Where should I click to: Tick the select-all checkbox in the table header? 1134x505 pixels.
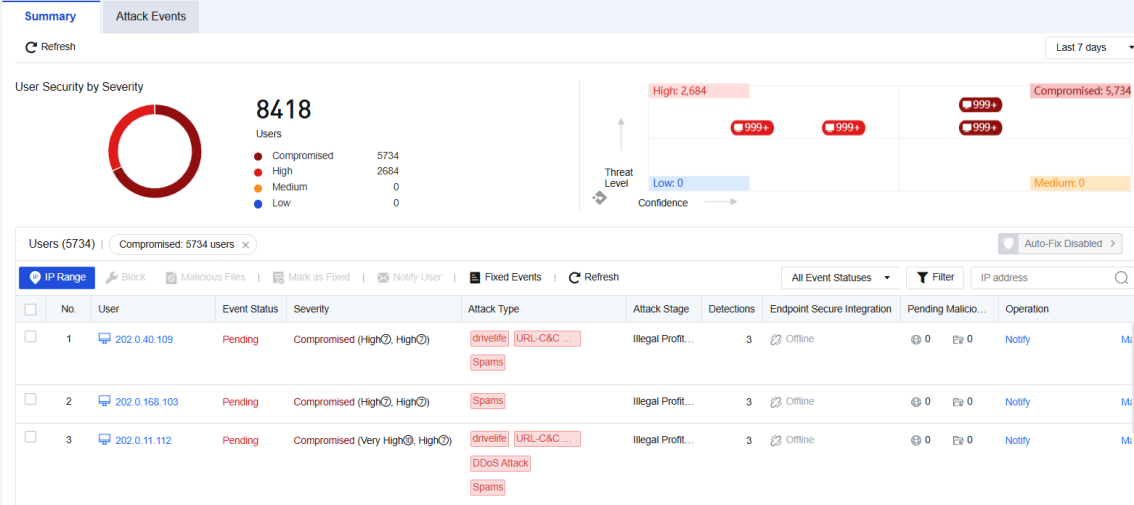click(x=30, y=309)
